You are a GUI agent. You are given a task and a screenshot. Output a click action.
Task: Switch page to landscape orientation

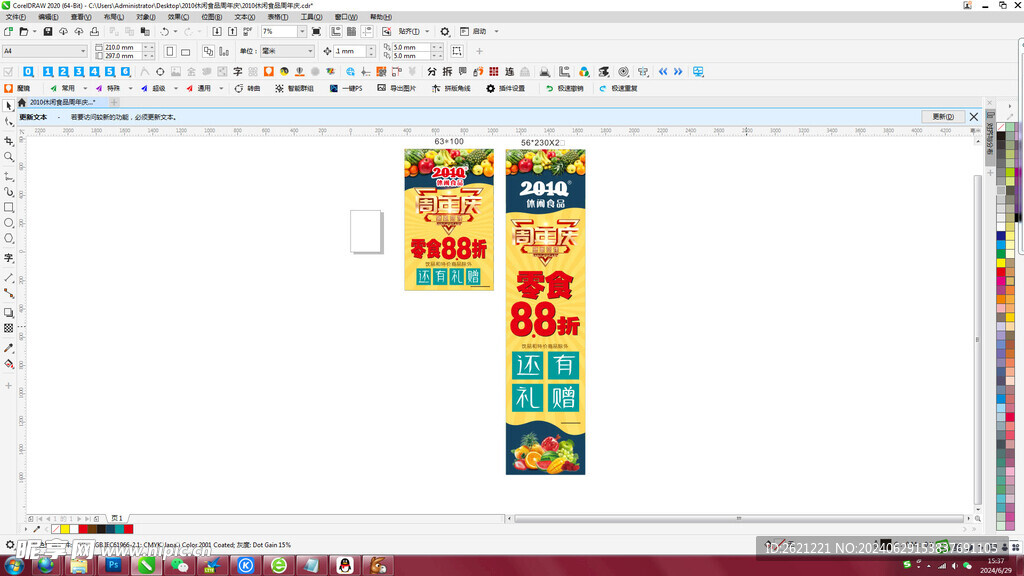(x=186, y=51)
